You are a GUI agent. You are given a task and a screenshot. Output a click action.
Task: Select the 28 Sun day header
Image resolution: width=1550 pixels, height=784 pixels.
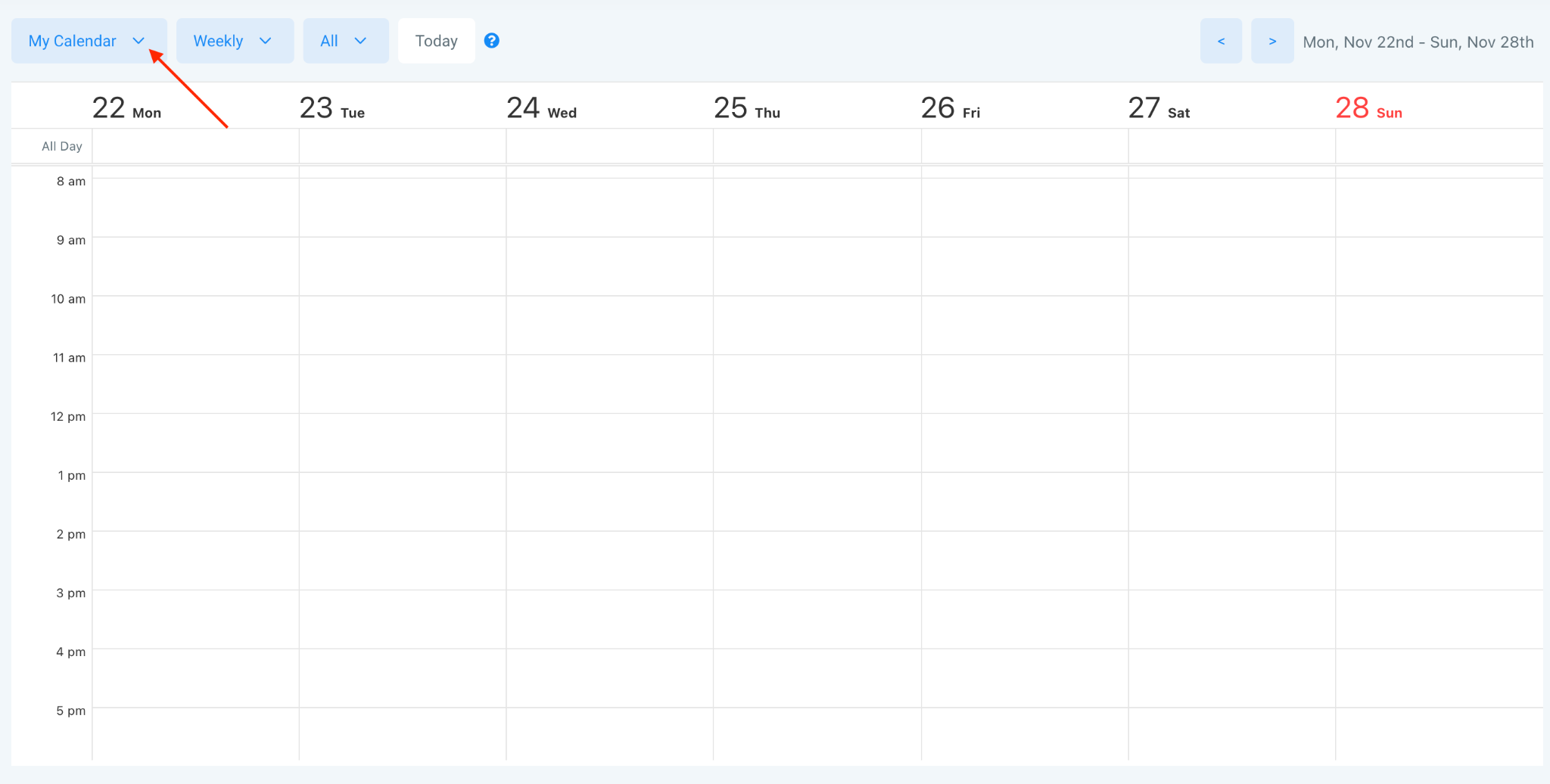(x=1369, y=108)
